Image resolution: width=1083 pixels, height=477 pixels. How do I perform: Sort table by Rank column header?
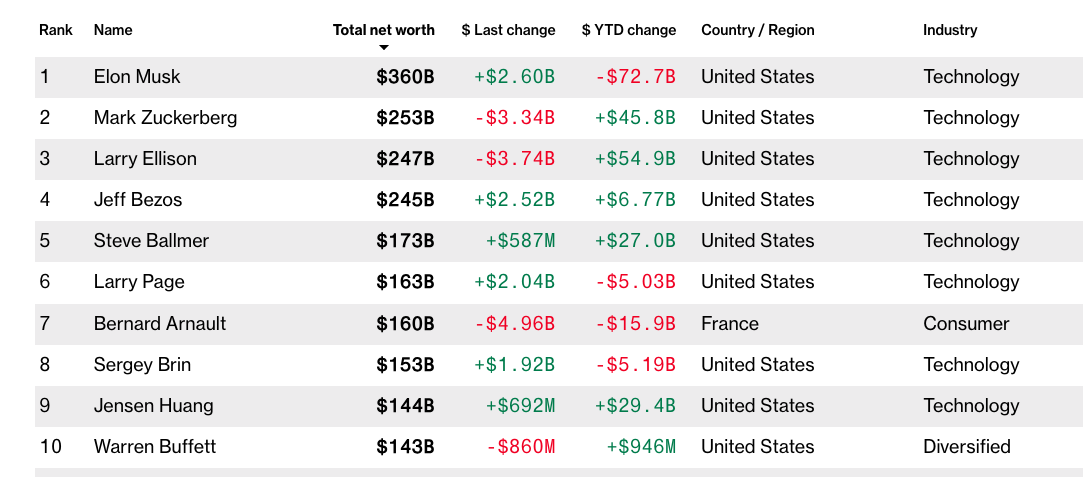(x=56, y=30)
